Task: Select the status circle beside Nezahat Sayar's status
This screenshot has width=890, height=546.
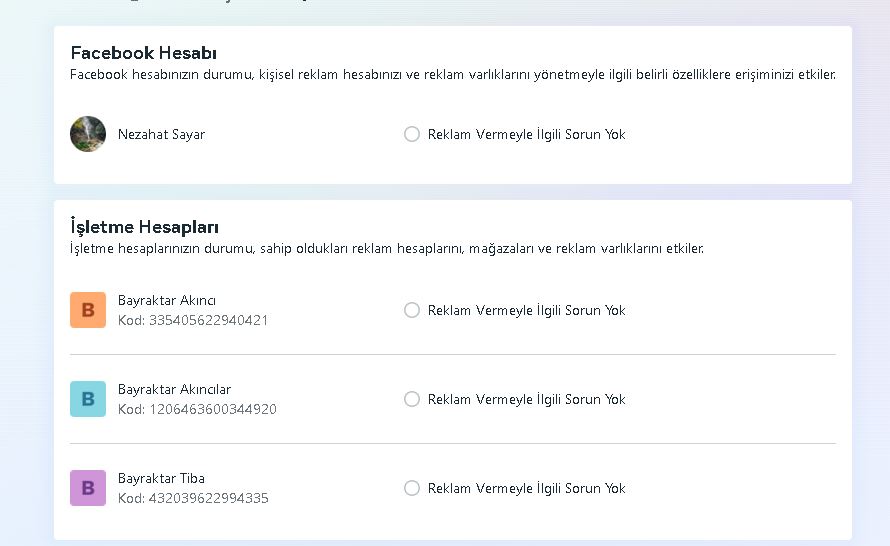Action: (x=412, y=134)
